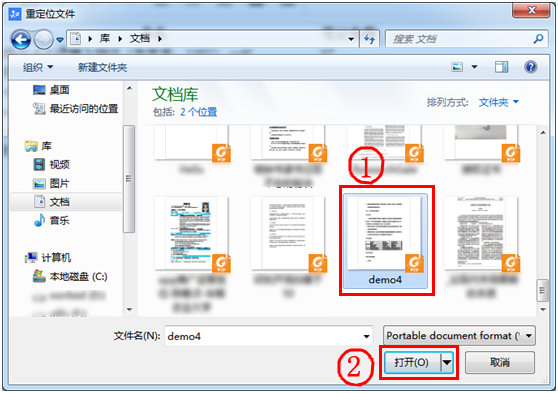Click the 最近访问的位置 icon
The width and height of the screenshot is (558, 393).
[x=39, y=108]
